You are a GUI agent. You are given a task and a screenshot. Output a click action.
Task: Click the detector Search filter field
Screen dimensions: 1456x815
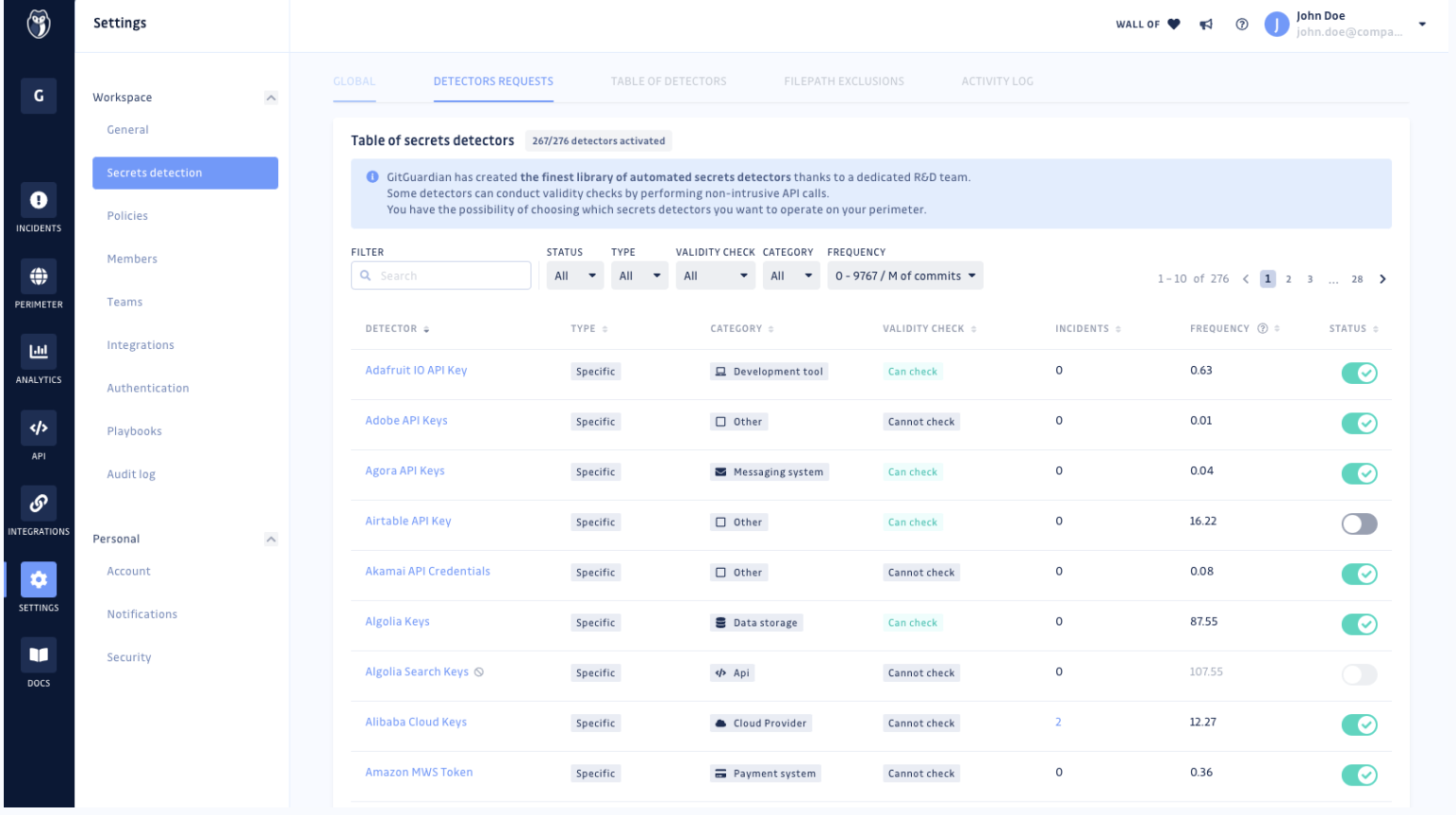(x=441, y=275)
